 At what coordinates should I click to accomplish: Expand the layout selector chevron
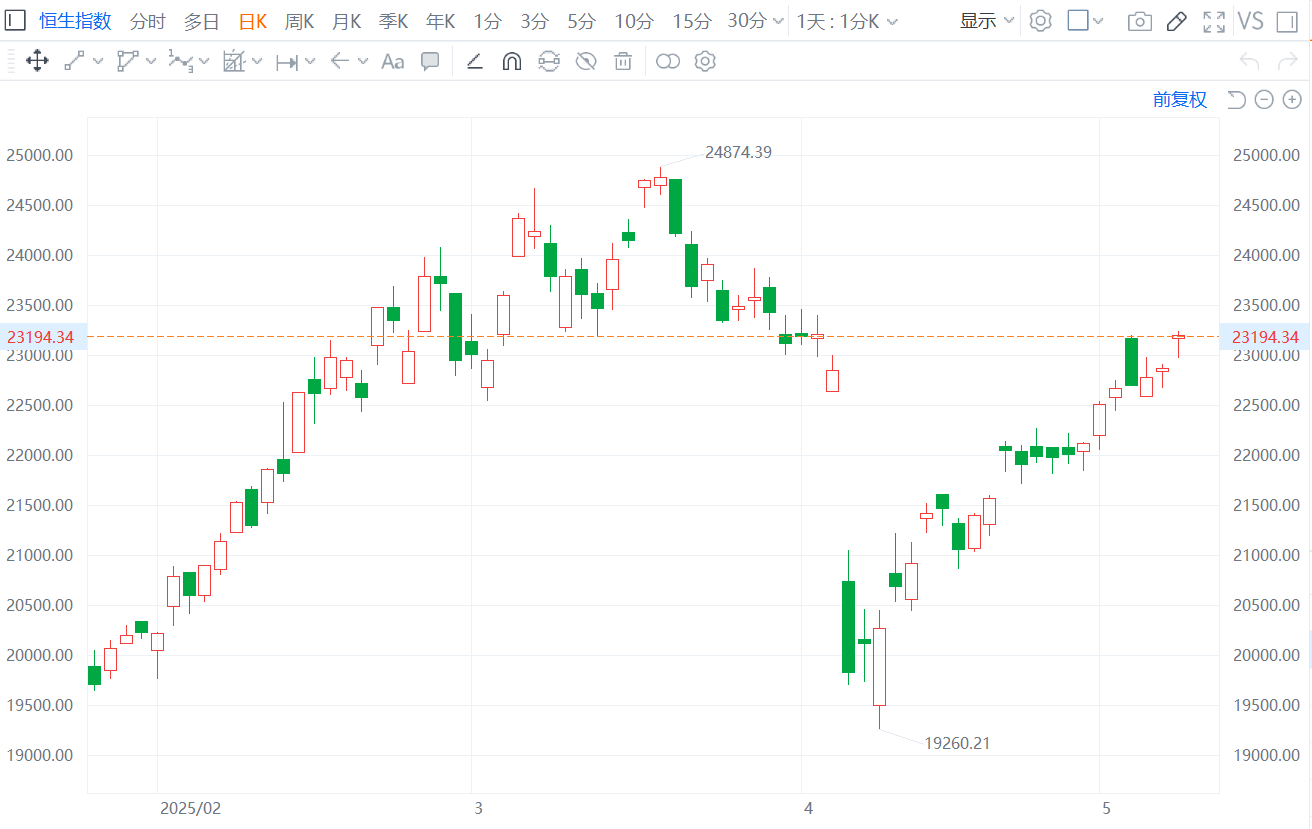pyautogui.click(x=1099, y=21)
